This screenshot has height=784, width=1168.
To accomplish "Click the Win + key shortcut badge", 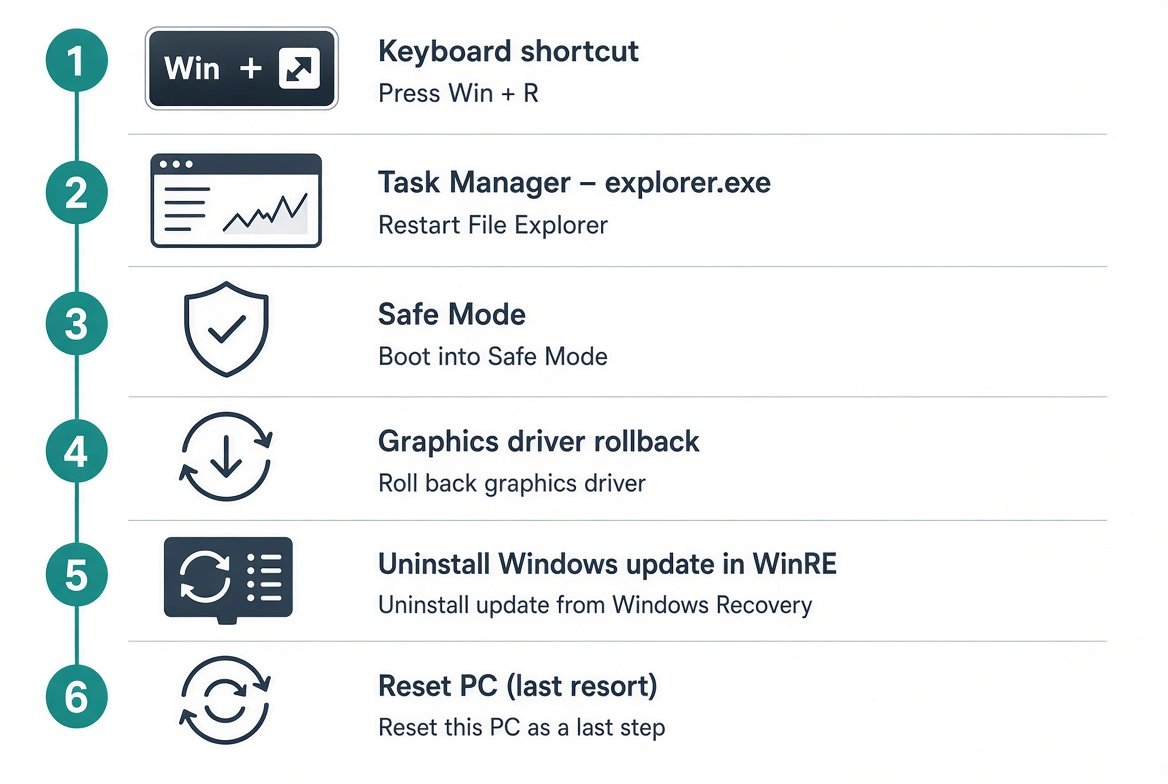I will pos(241,69).
